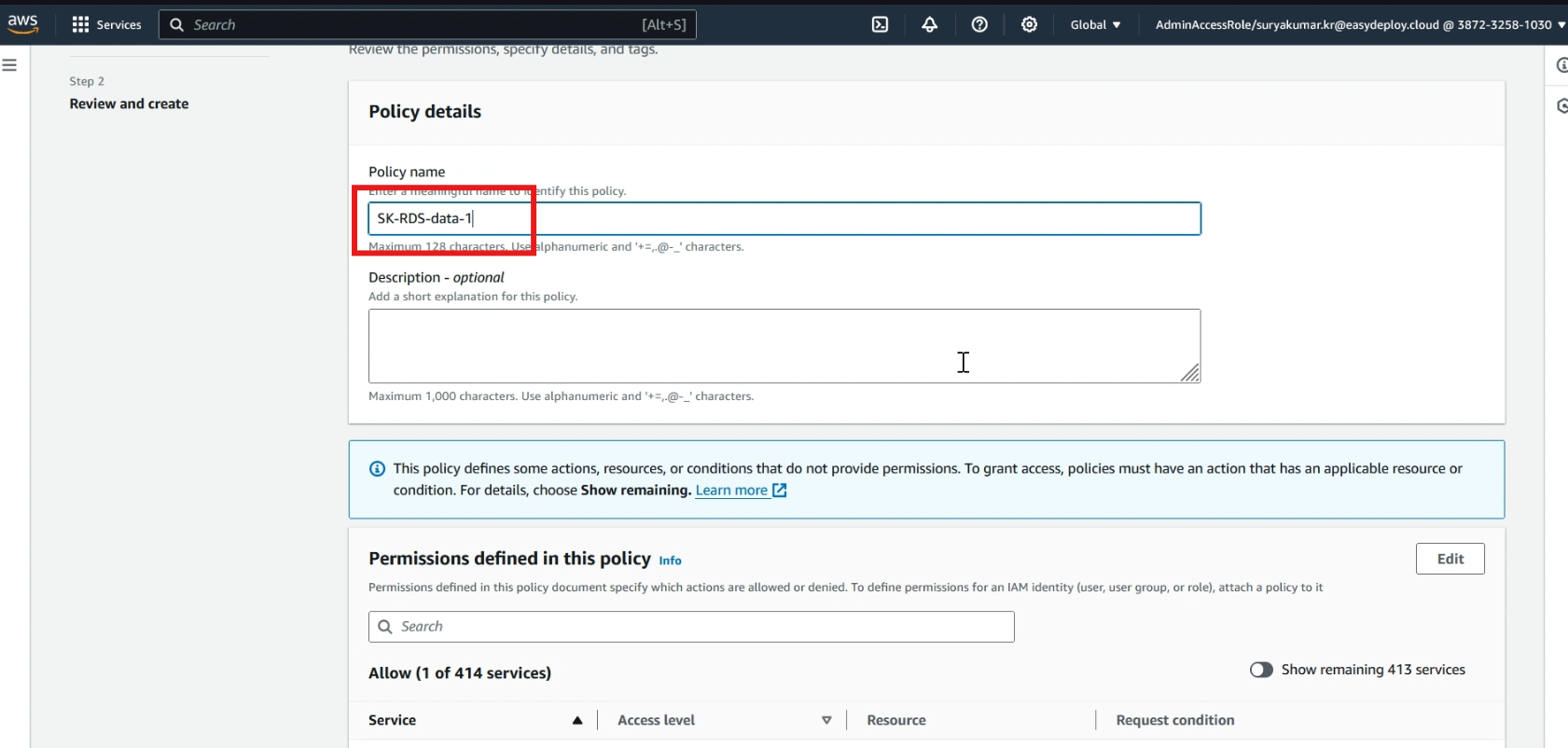Toggle Show remaining 413 services
Screen dimensions: 1568x748
pyautogui.click(x=1261, y=670)
